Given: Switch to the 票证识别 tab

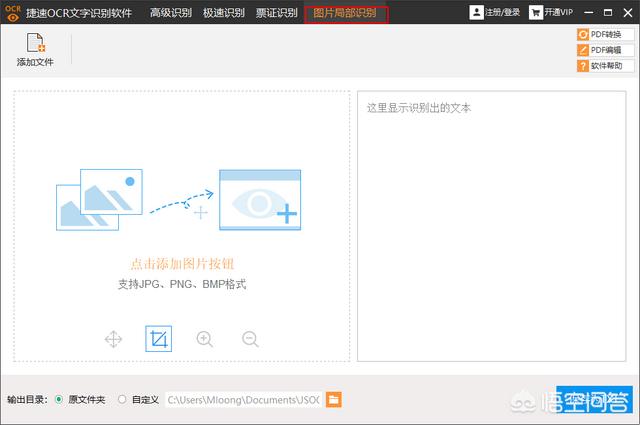Looking at the screenshot, I should [277, 13].
